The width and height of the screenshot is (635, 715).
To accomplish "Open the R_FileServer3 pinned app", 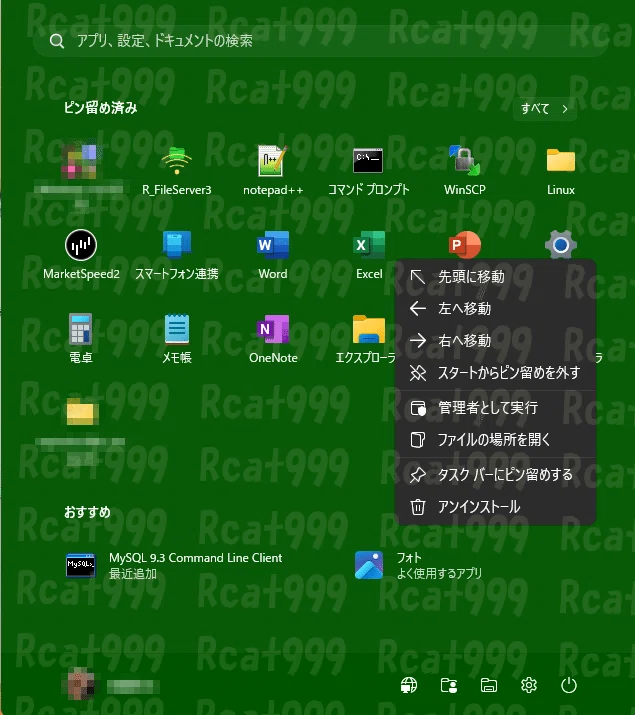I will click(177, 171).
